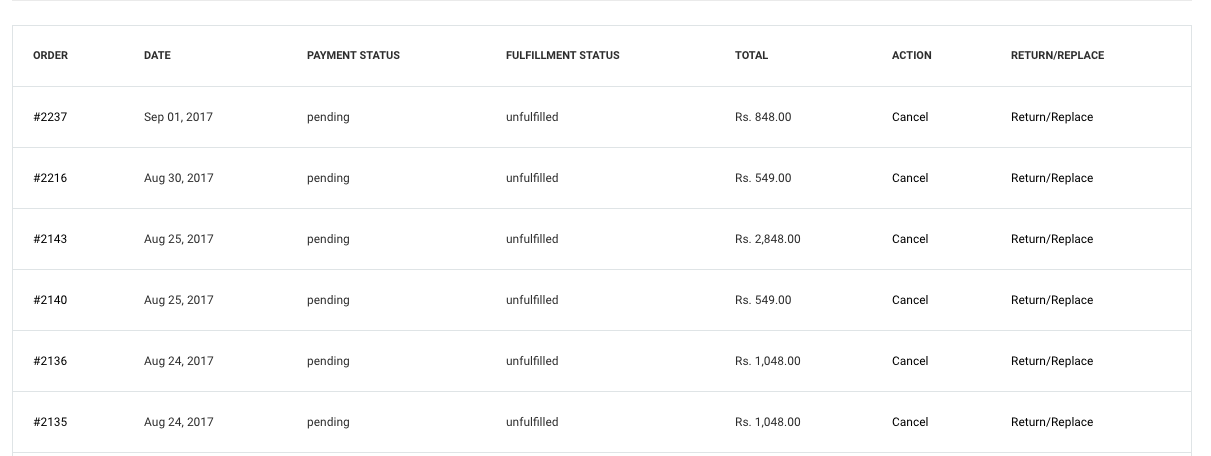
Task: Cancel order #2237
Action: point(910,117)
